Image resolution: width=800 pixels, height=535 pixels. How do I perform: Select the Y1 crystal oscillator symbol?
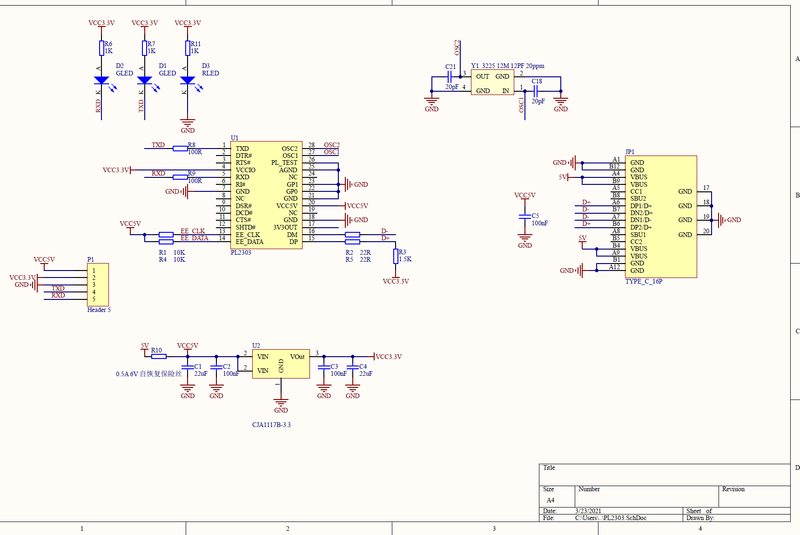pyautogui.click(x=492, y=83)
